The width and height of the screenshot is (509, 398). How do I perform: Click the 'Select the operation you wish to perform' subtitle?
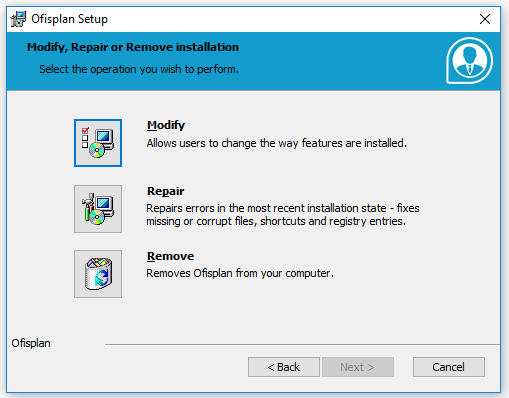point(139,69)
